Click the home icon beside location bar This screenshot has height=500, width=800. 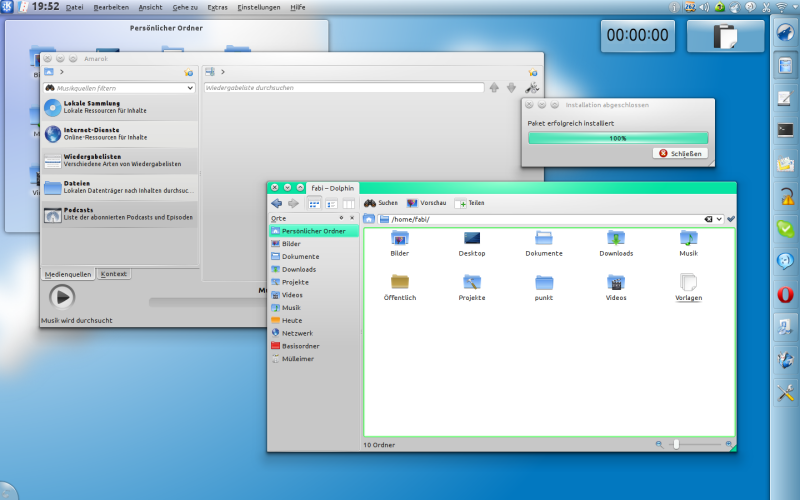coord(369,219)
